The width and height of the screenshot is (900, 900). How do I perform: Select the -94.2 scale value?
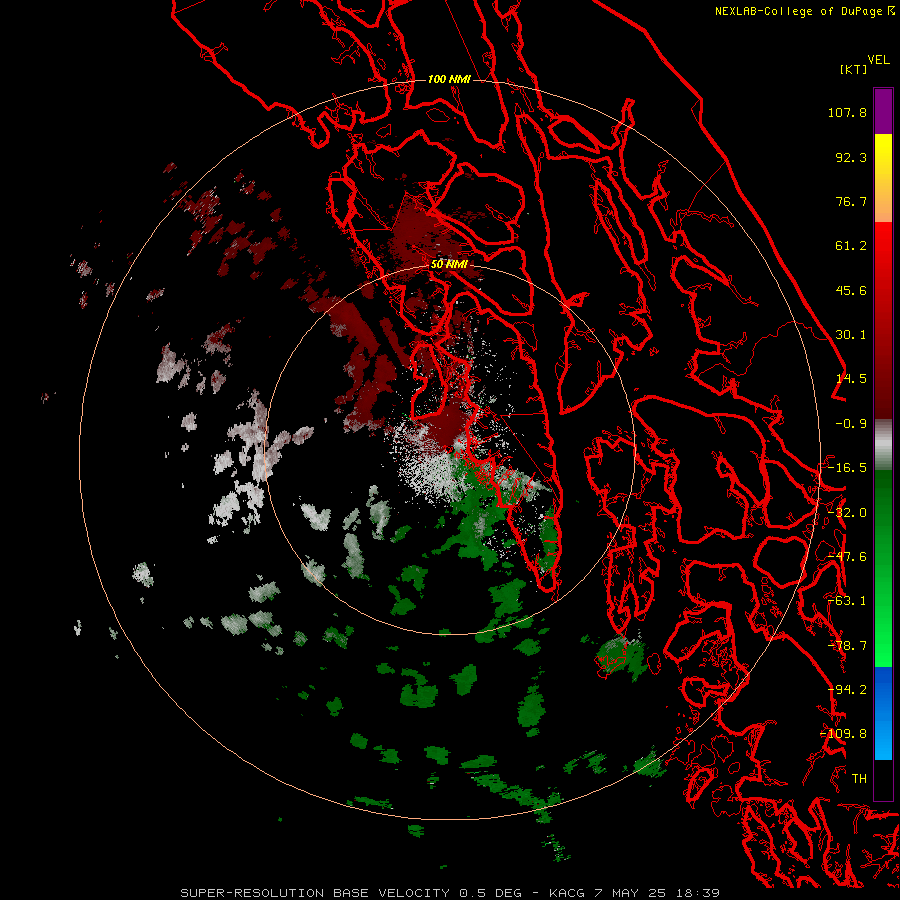pos(847,690)
